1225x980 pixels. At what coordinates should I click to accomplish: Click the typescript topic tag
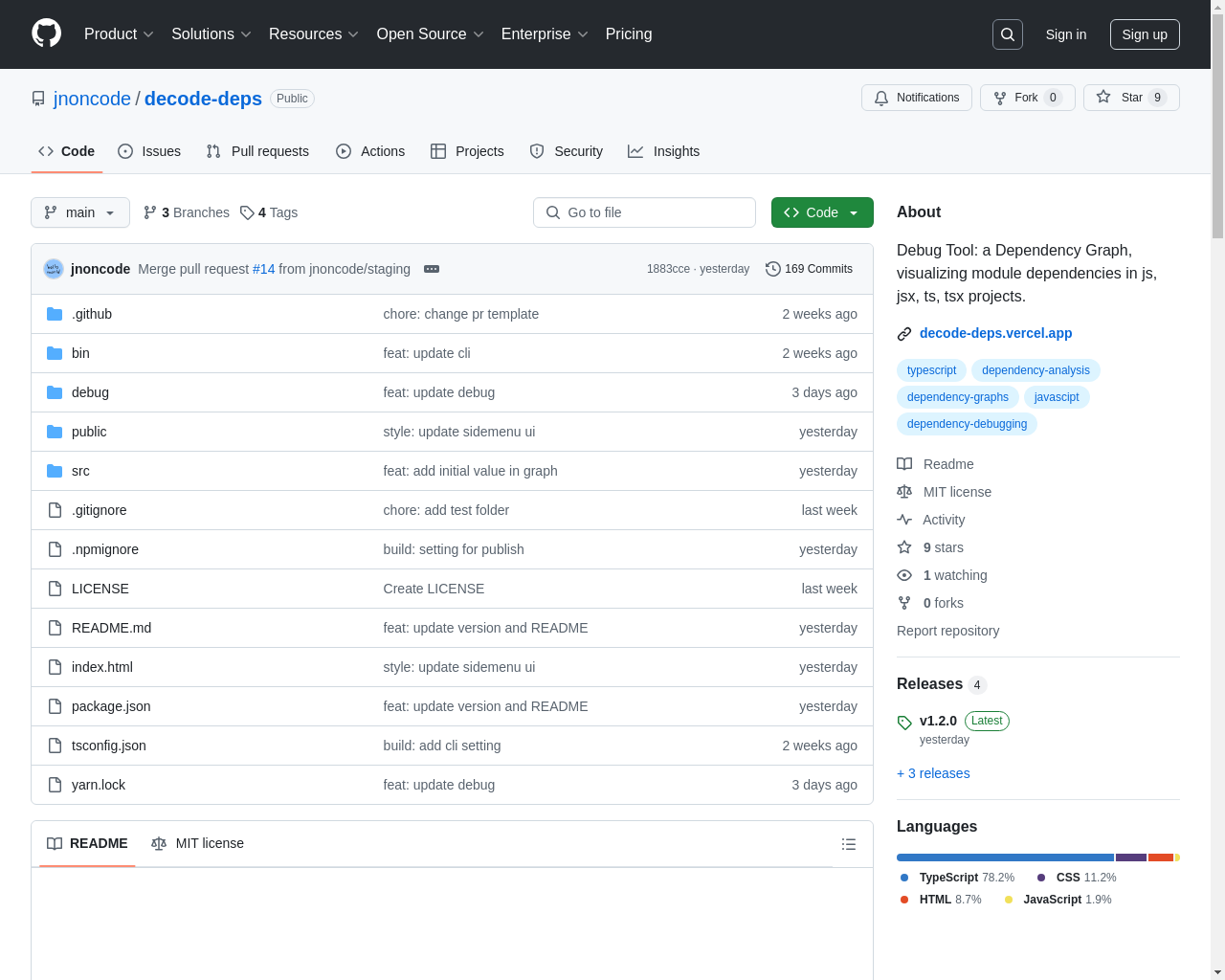coord(931,370)
